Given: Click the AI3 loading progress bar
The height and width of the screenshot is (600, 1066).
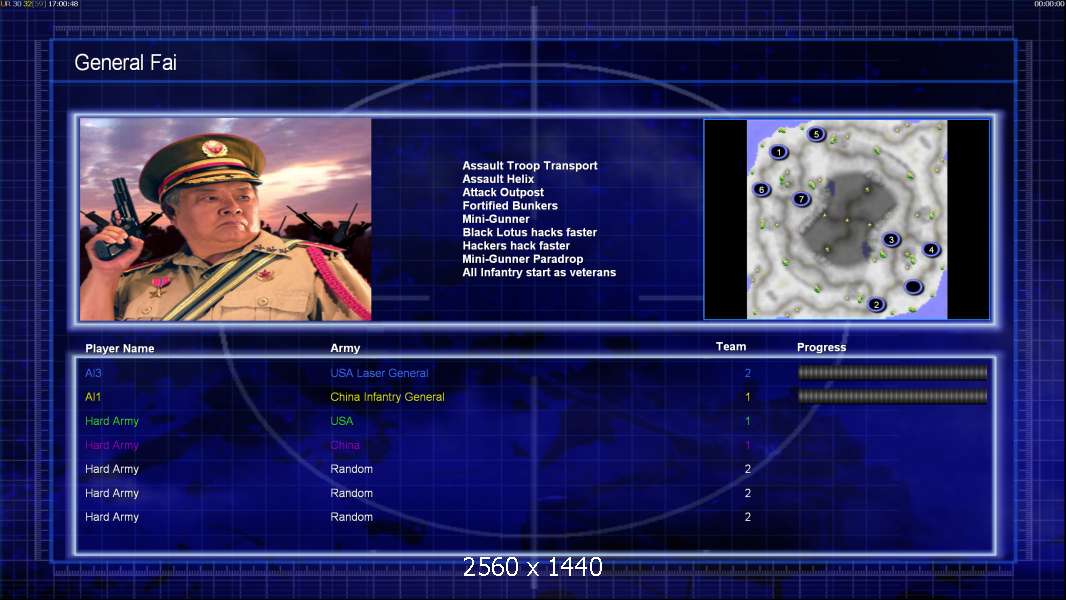Looking at the screenshot, I should point(892,372).
